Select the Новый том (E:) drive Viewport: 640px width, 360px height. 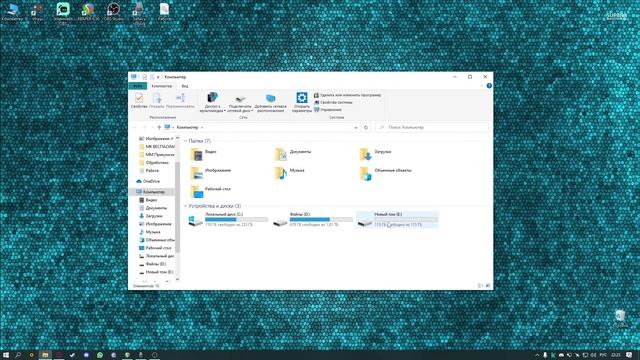(x=397, y=220)
